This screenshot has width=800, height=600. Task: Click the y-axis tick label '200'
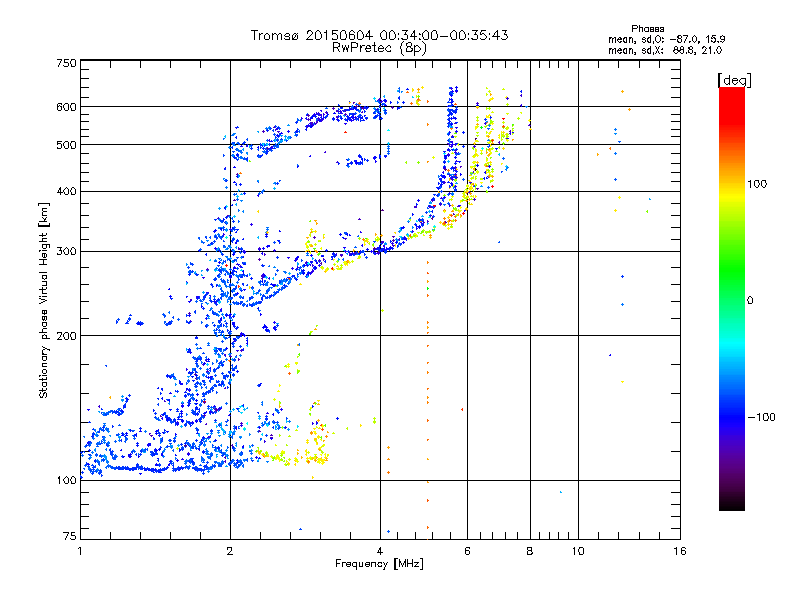(66, 336)
